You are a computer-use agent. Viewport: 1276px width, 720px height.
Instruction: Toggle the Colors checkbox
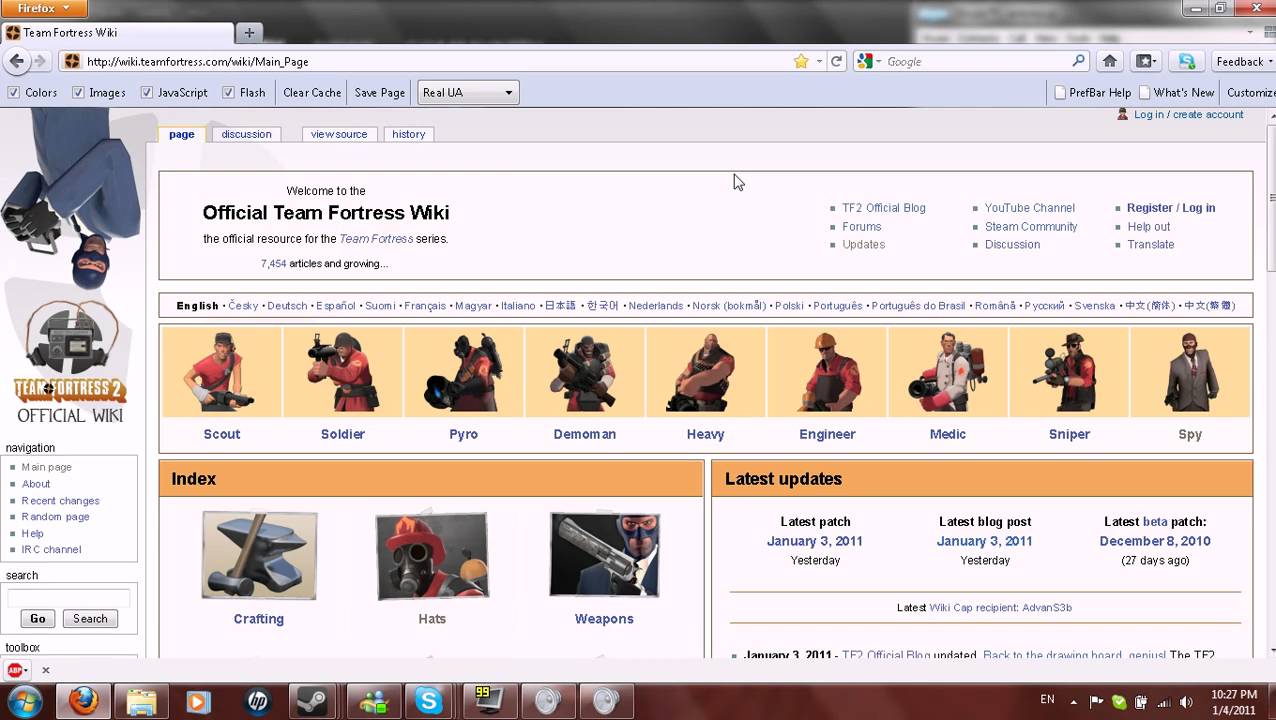coord(14,92)
